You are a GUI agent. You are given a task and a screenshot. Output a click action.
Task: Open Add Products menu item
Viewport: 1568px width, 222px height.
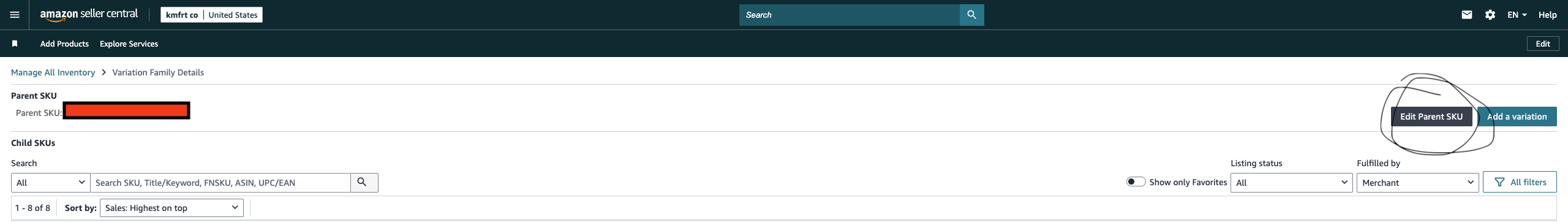(x=64, y=44)
